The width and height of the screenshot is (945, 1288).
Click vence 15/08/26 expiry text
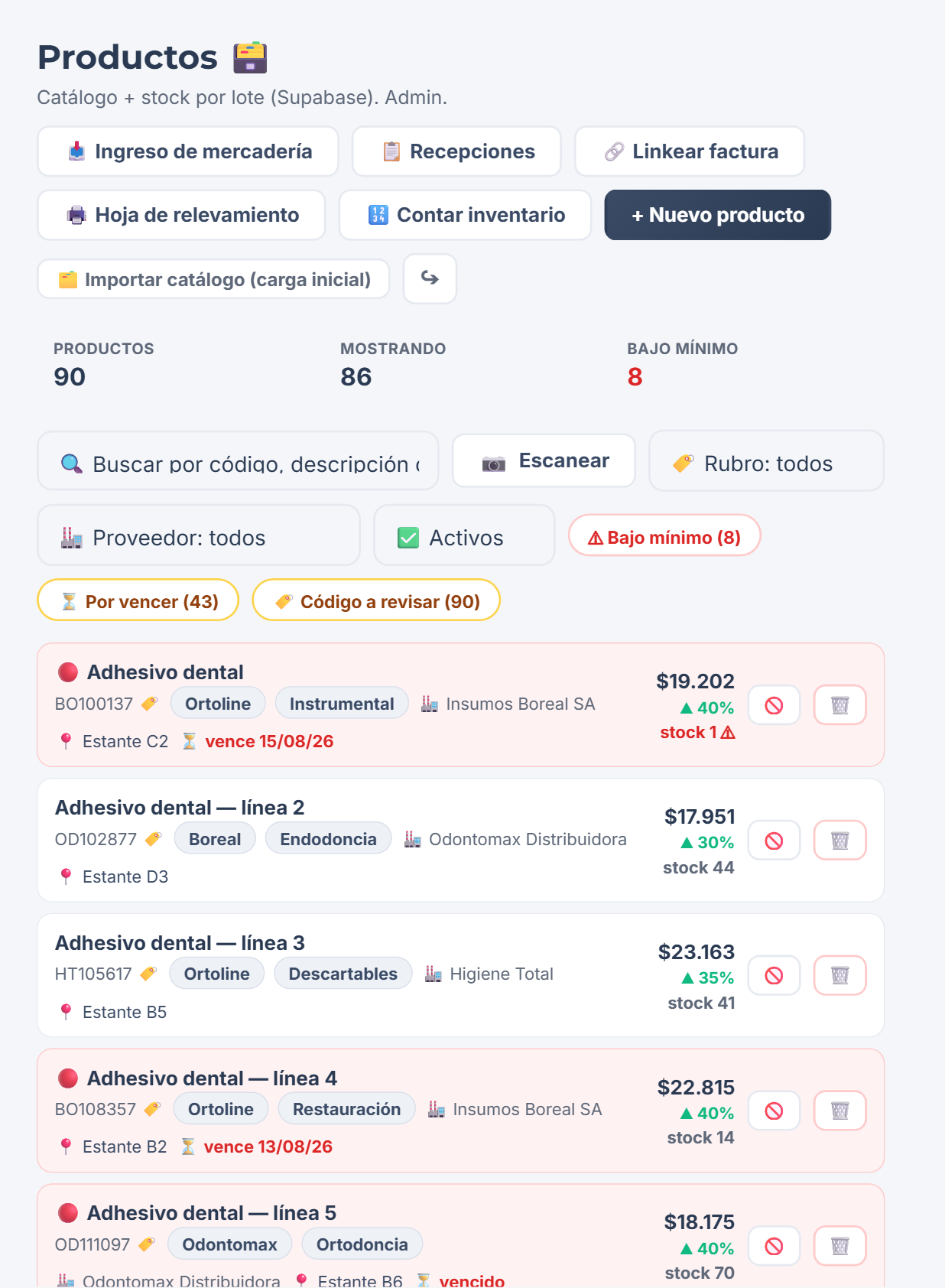pyautogui.click(x=269, y=741)
